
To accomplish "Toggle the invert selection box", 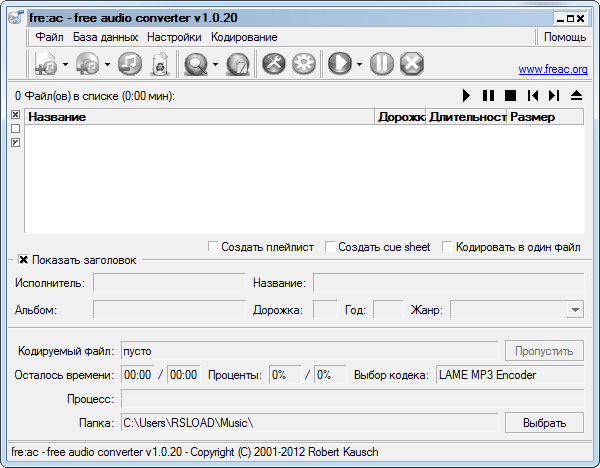I will point(15,142).
